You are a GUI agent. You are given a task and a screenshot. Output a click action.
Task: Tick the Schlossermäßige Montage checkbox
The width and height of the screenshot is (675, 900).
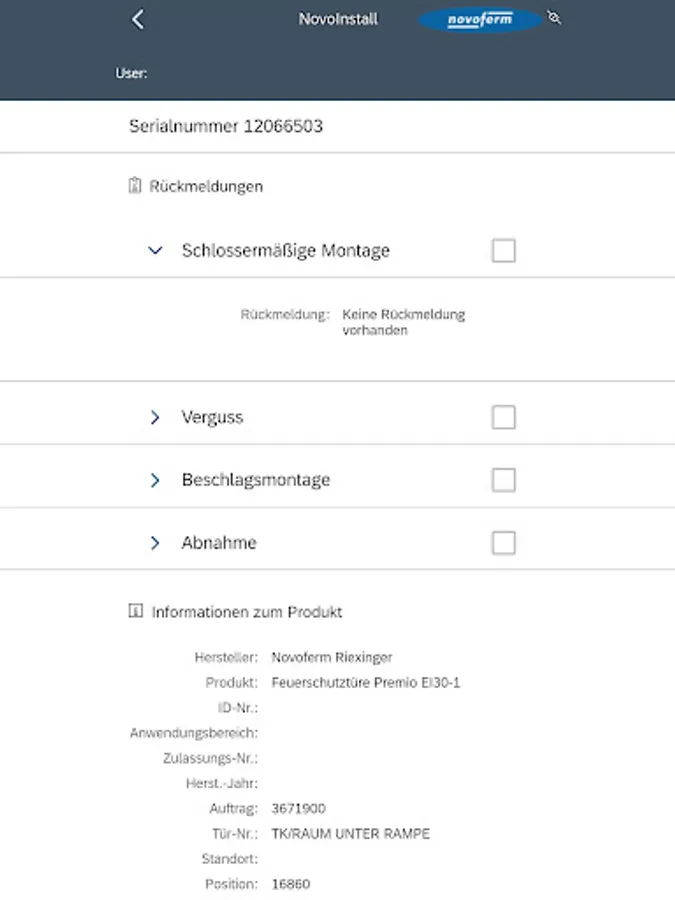(x=503, y=250)
